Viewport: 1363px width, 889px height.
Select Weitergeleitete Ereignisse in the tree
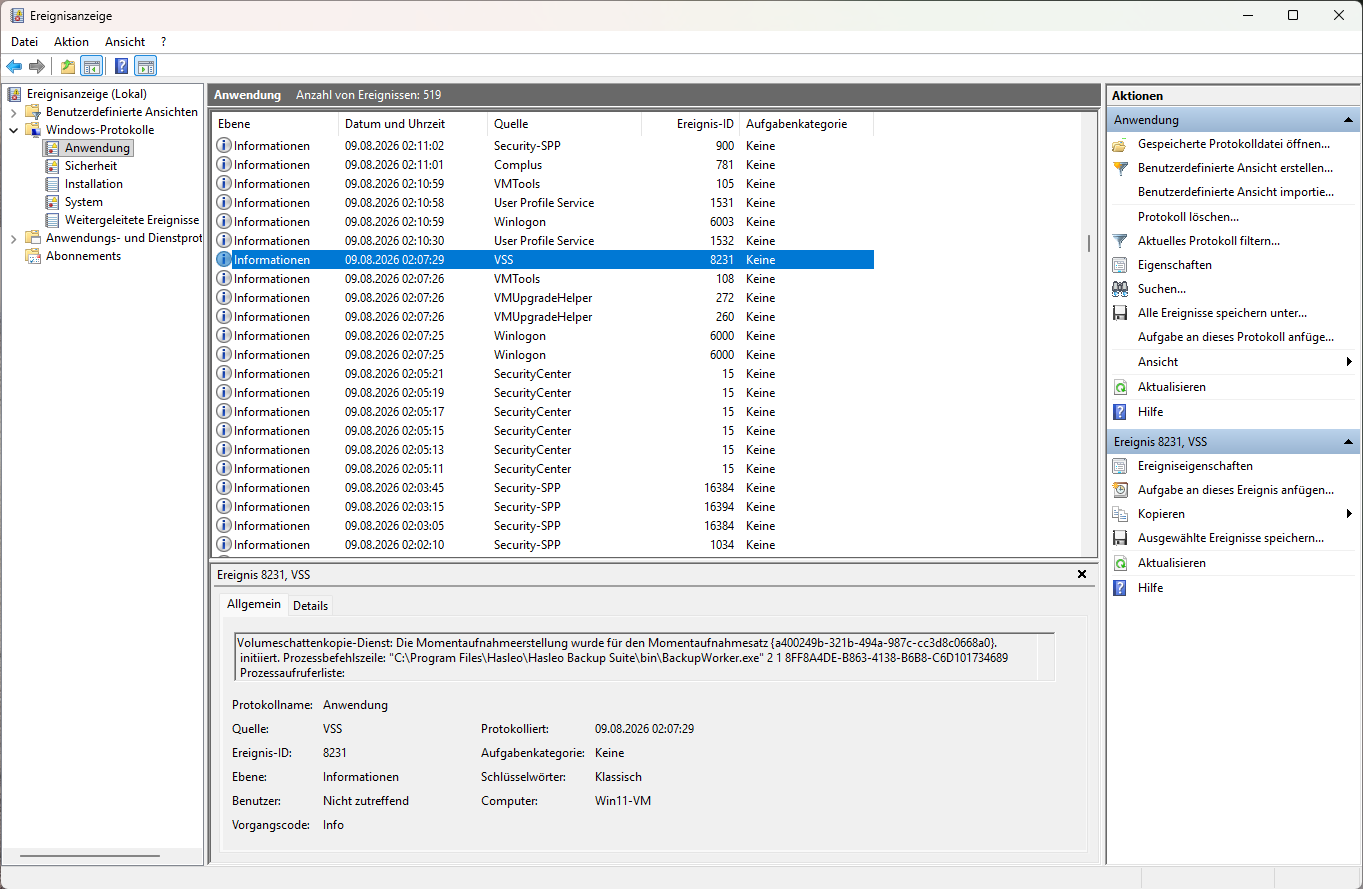[132, 220]
